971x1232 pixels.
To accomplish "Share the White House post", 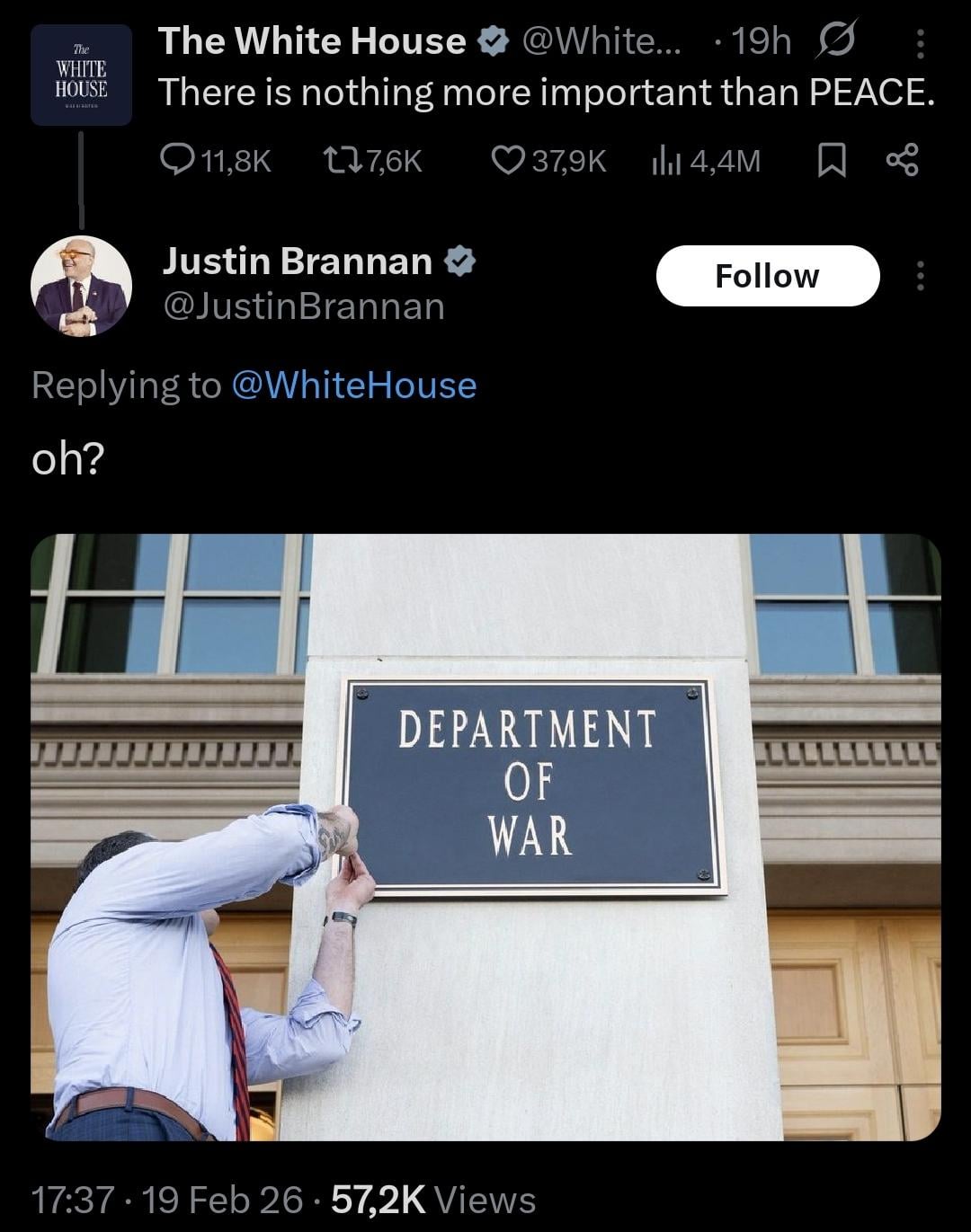I will tap(903, 160).
